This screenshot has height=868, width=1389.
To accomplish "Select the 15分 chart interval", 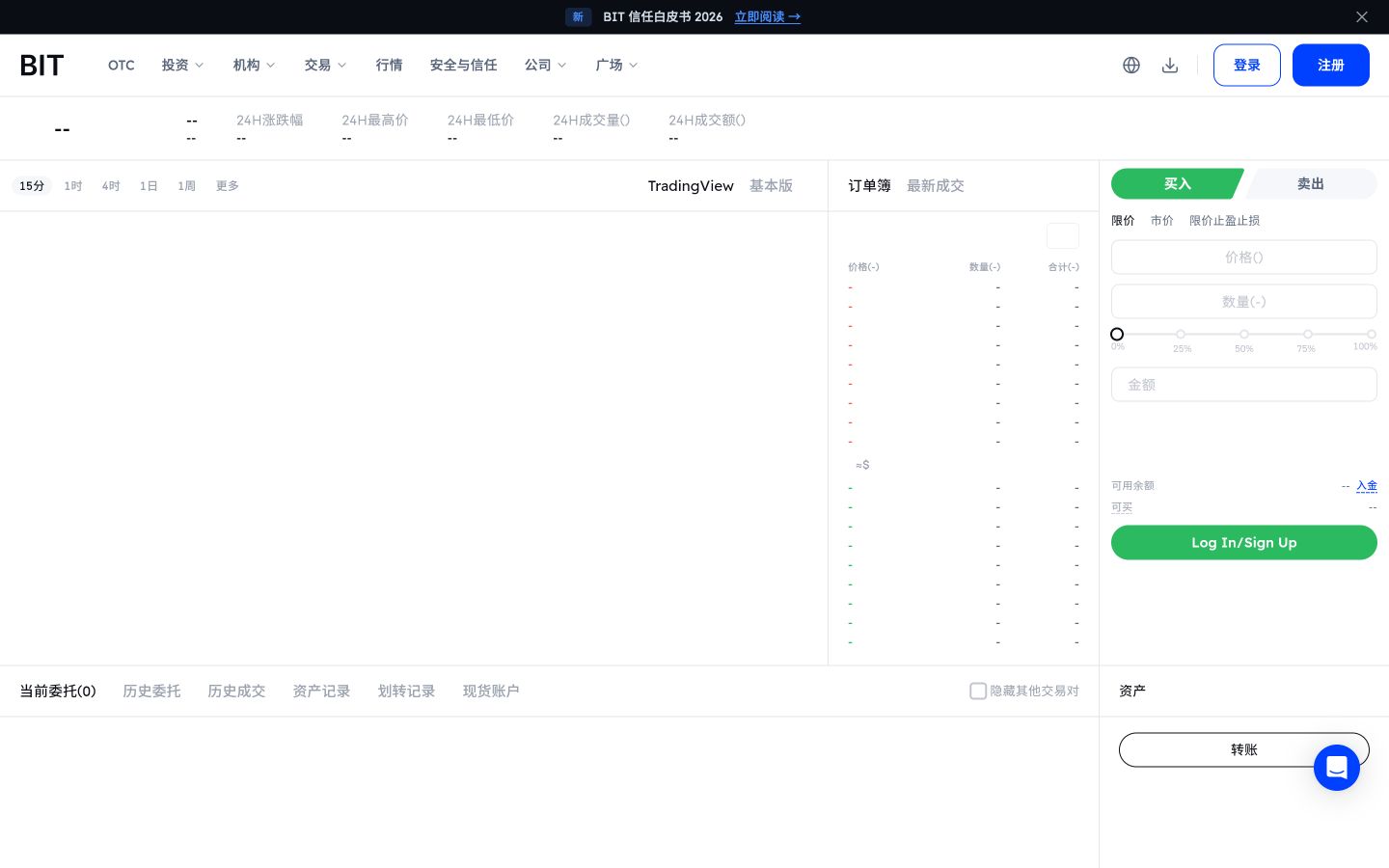I will pyautogui.click(x=32, y=186).
